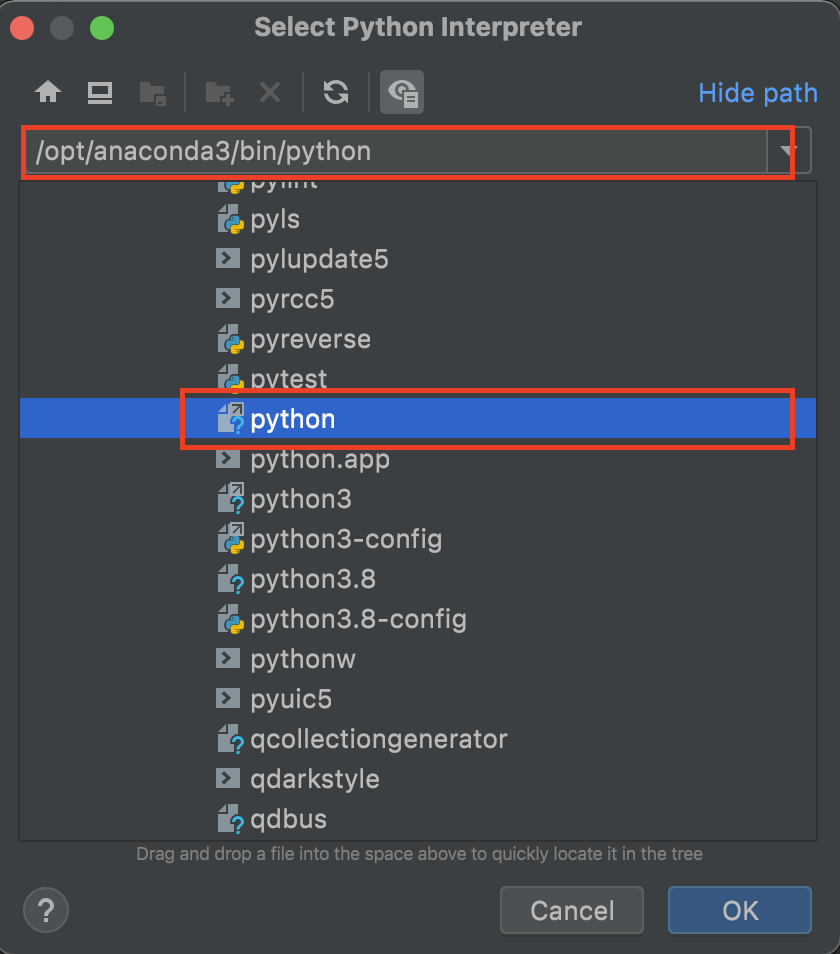Click the python3.8-config file icon

point(231,619)
